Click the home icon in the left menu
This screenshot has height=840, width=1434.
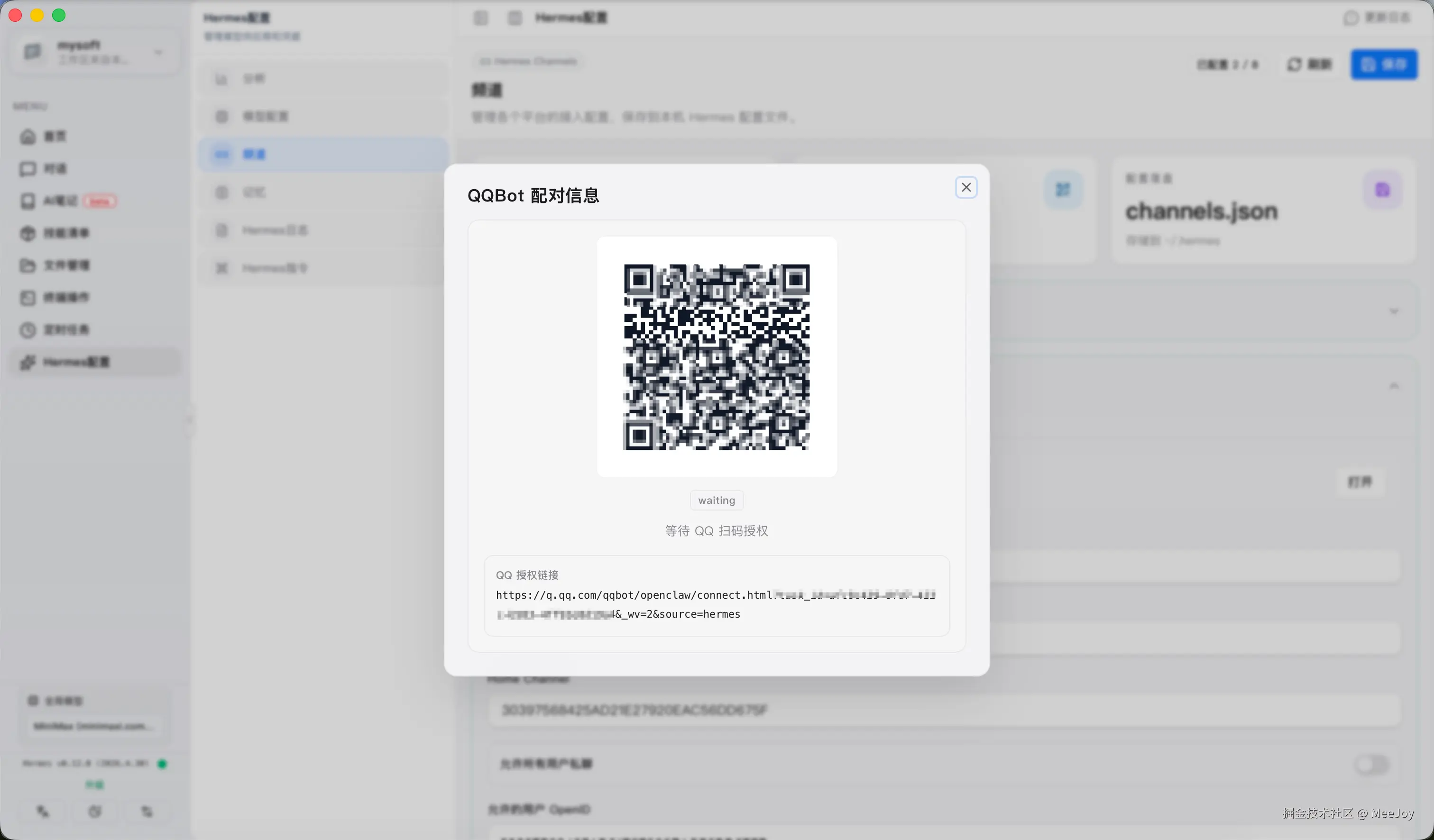(x=28, y=137)
